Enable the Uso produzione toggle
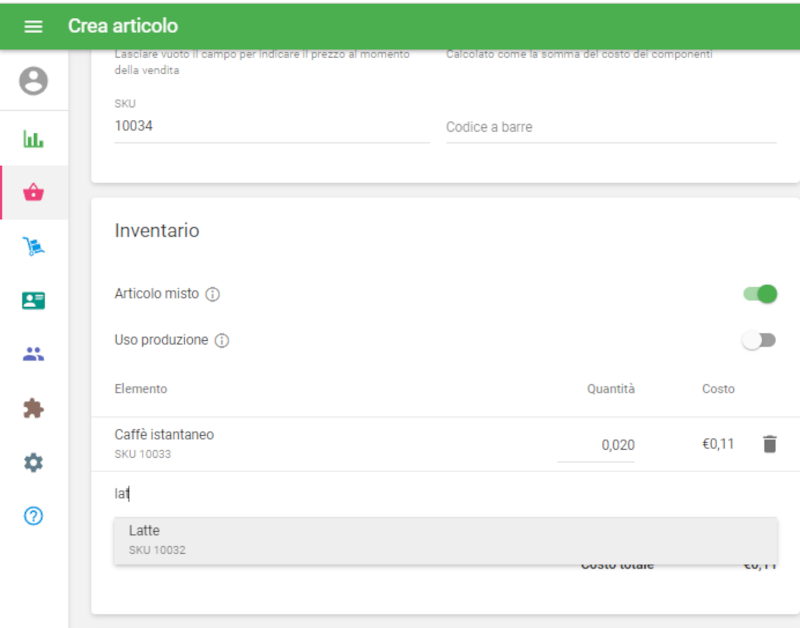800x628 pixels. [758, 340]
